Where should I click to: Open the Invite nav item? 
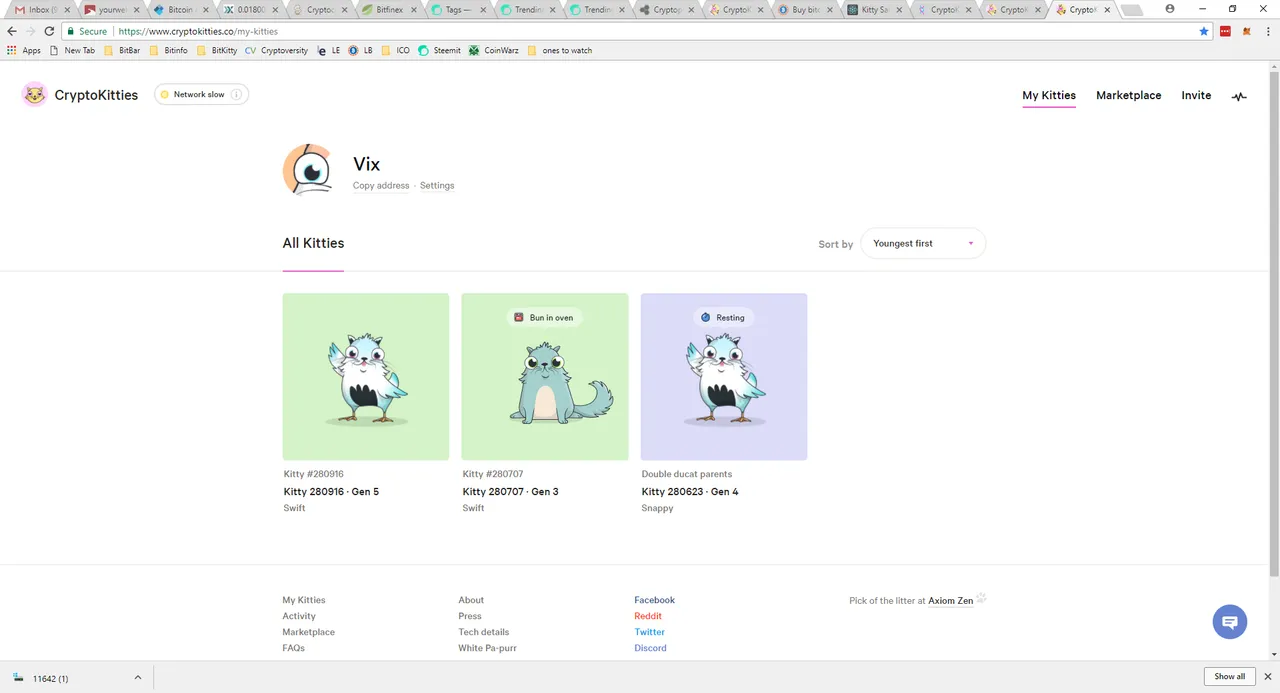tap(1196, 96)
